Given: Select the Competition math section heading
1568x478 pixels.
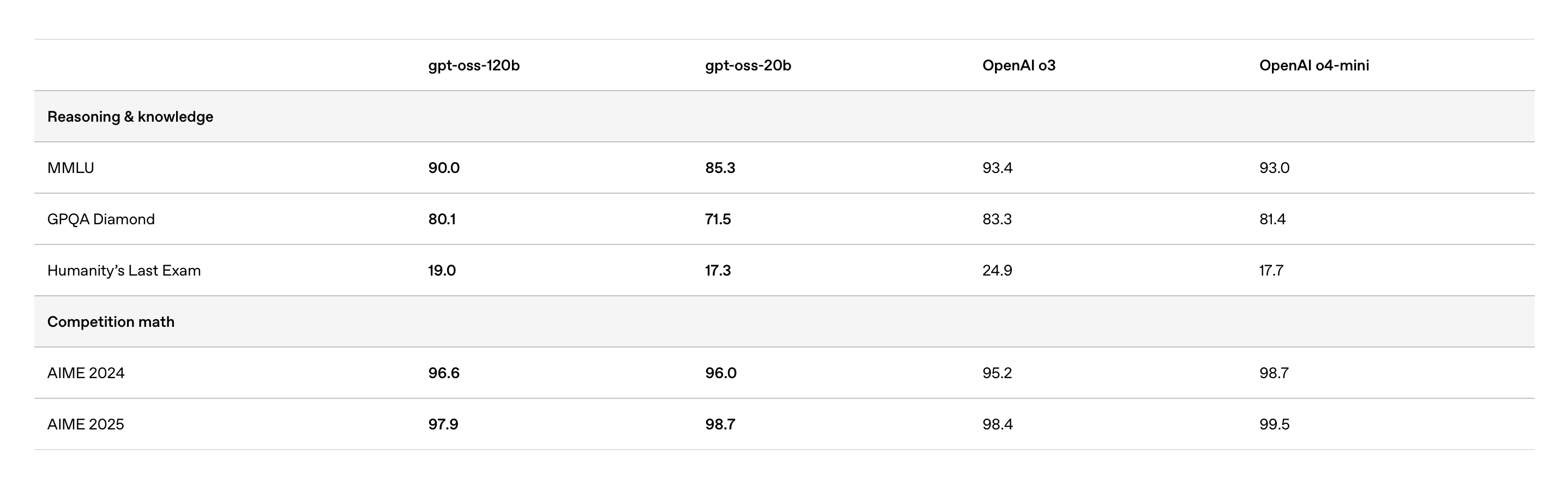Looking at the screenshot, I should point(111,322).
